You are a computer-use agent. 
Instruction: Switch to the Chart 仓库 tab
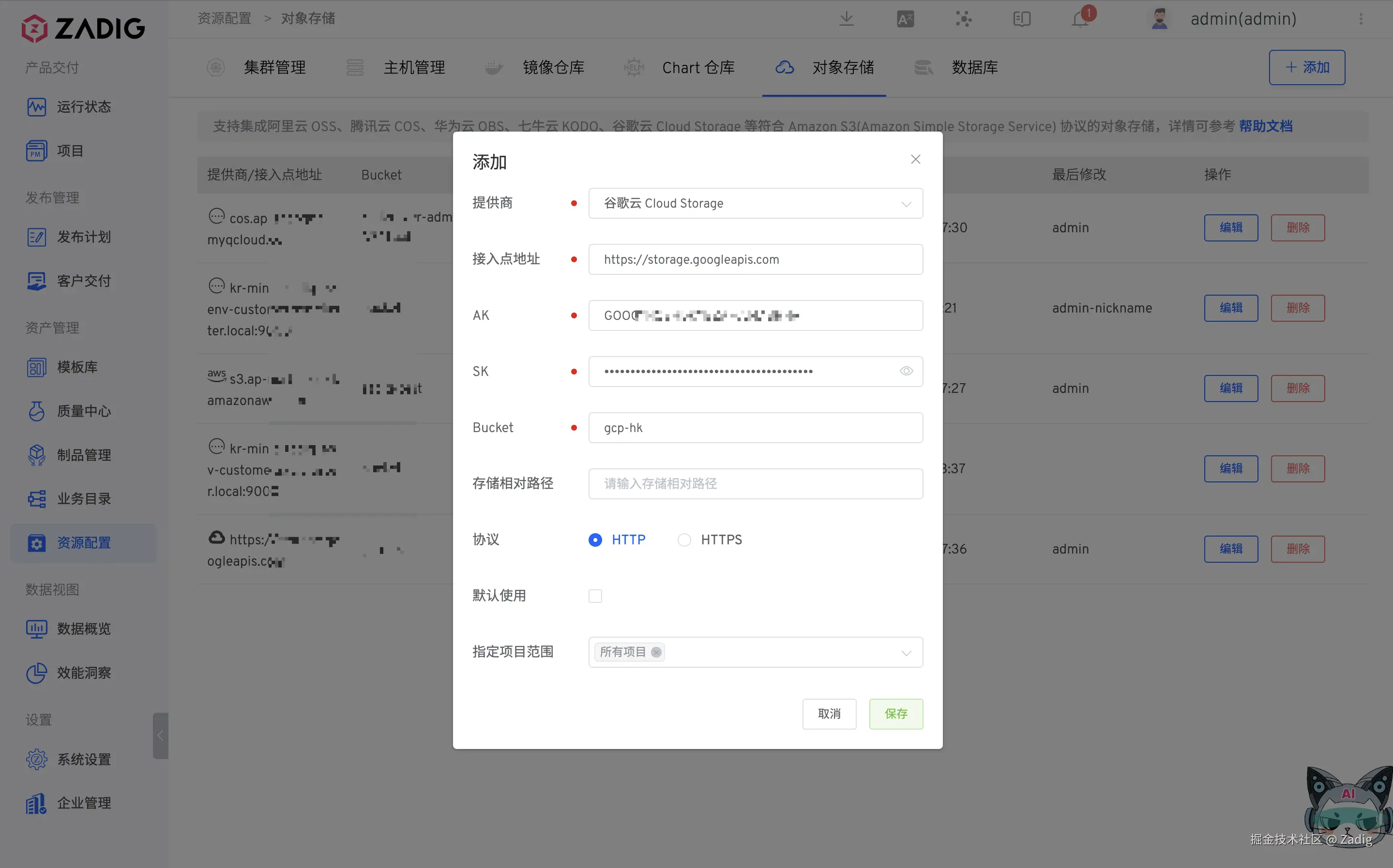click(697, 68)
